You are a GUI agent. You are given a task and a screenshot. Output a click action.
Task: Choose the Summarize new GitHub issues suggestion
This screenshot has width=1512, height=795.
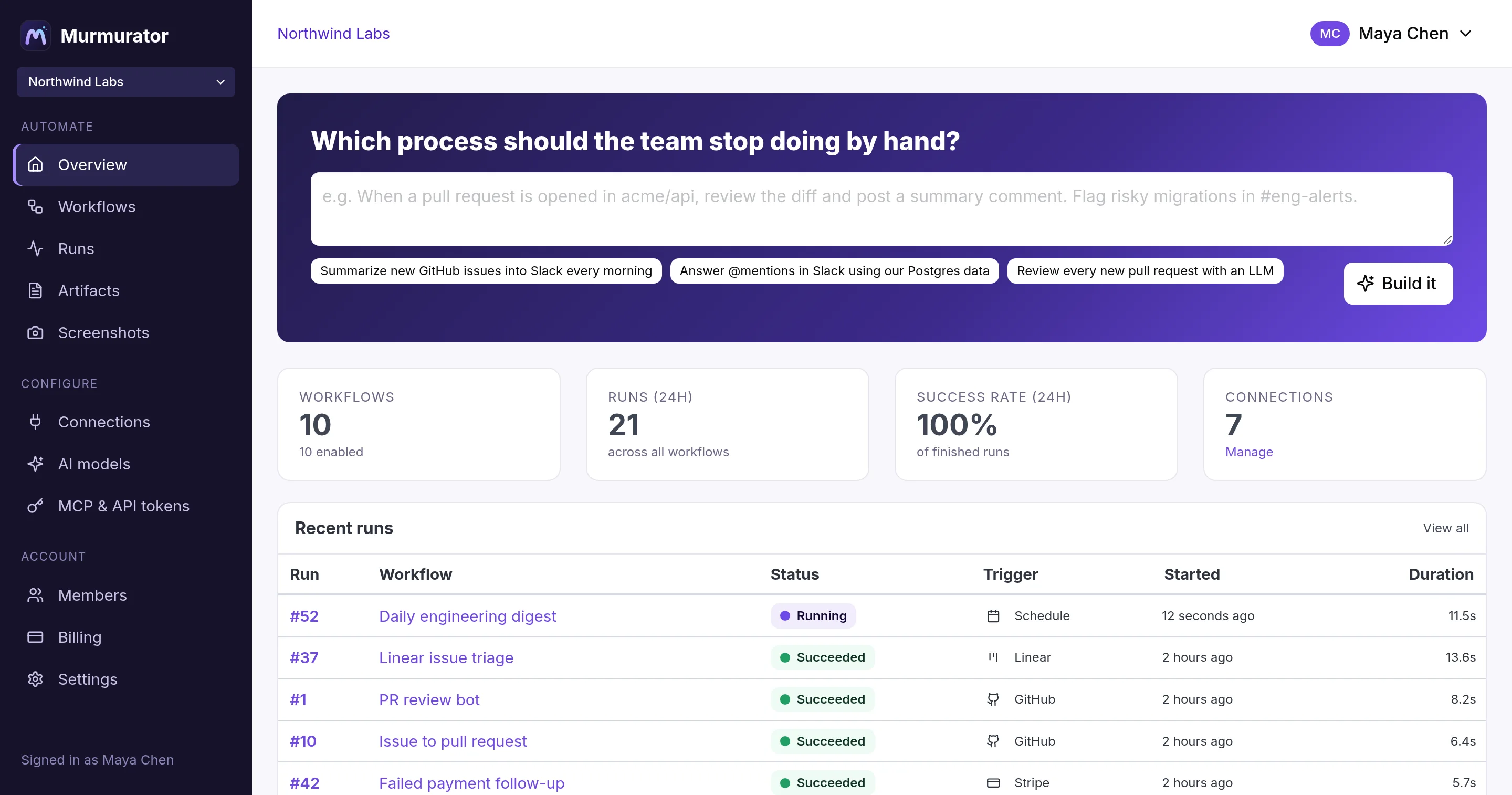point(486,270)
